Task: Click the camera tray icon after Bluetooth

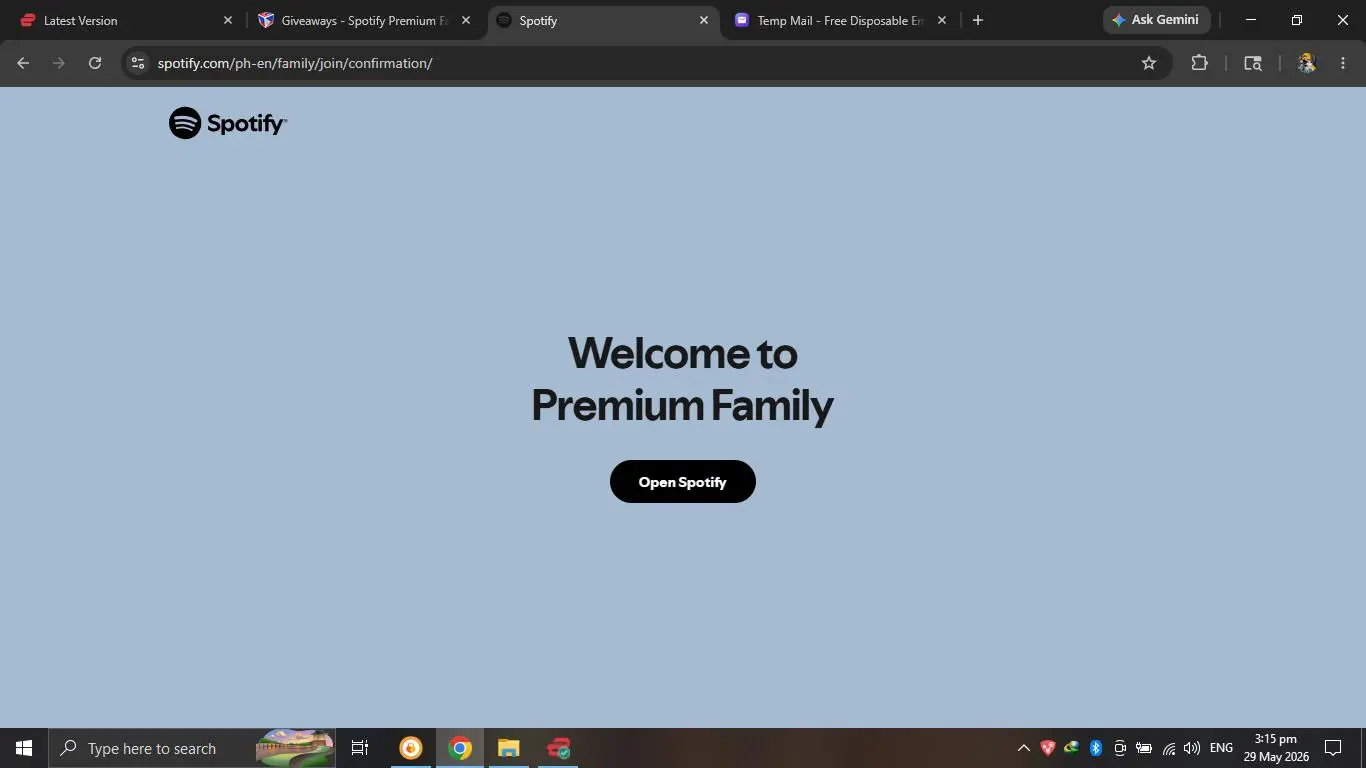Action: (x=1120, y=748)
